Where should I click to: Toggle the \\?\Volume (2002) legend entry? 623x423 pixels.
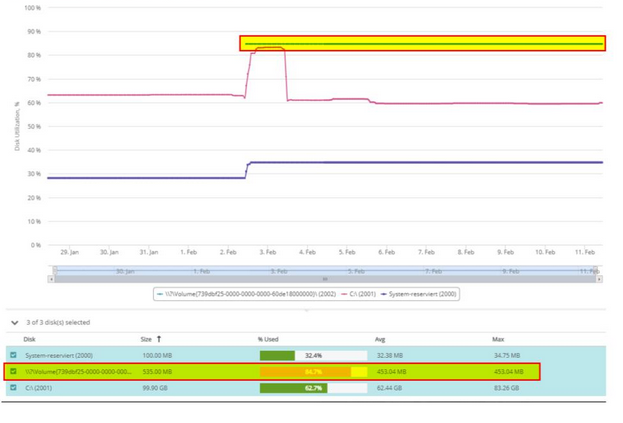[246, 294]
